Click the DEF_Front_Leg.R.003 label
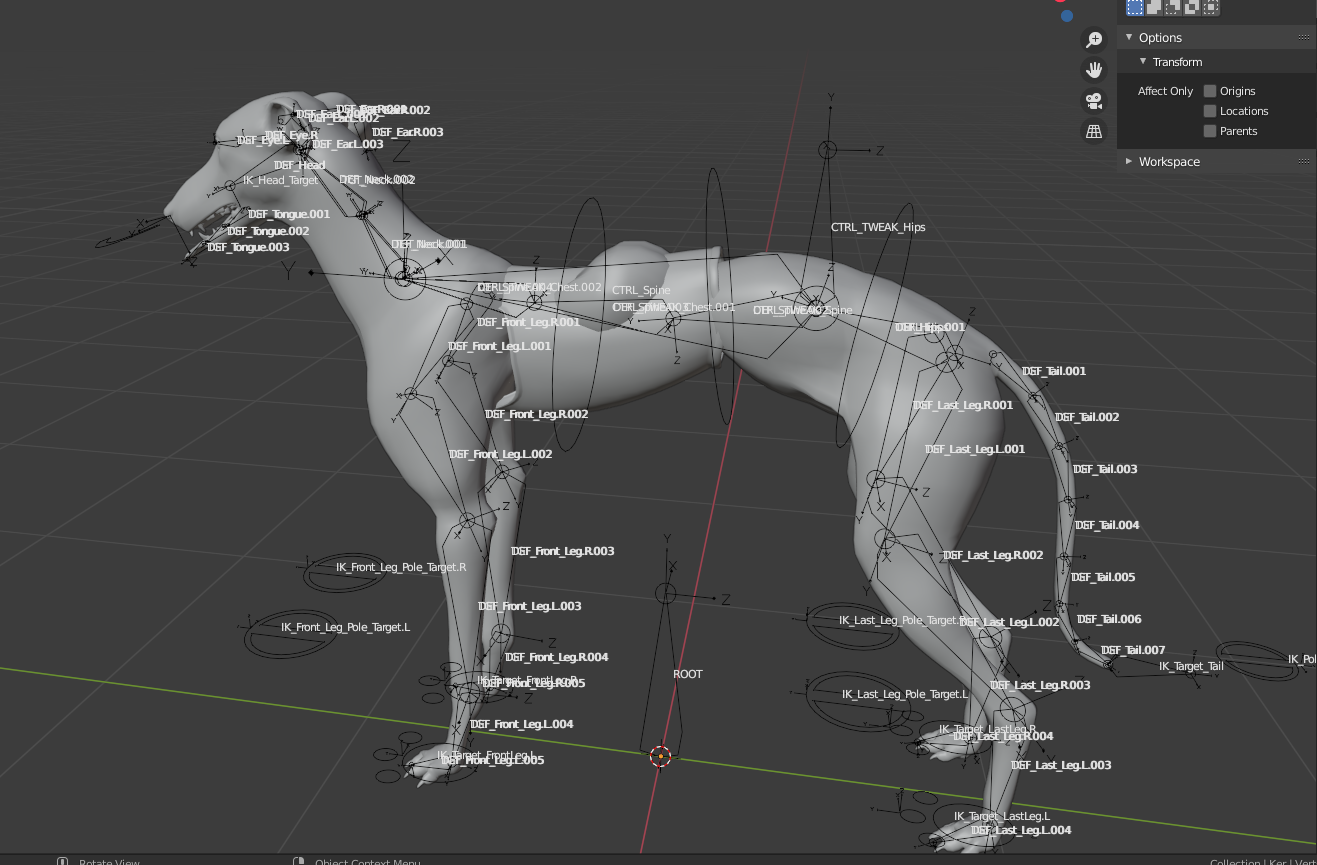Image resolution: width=1317 pixels, height=865 pixels. point(563,551)
